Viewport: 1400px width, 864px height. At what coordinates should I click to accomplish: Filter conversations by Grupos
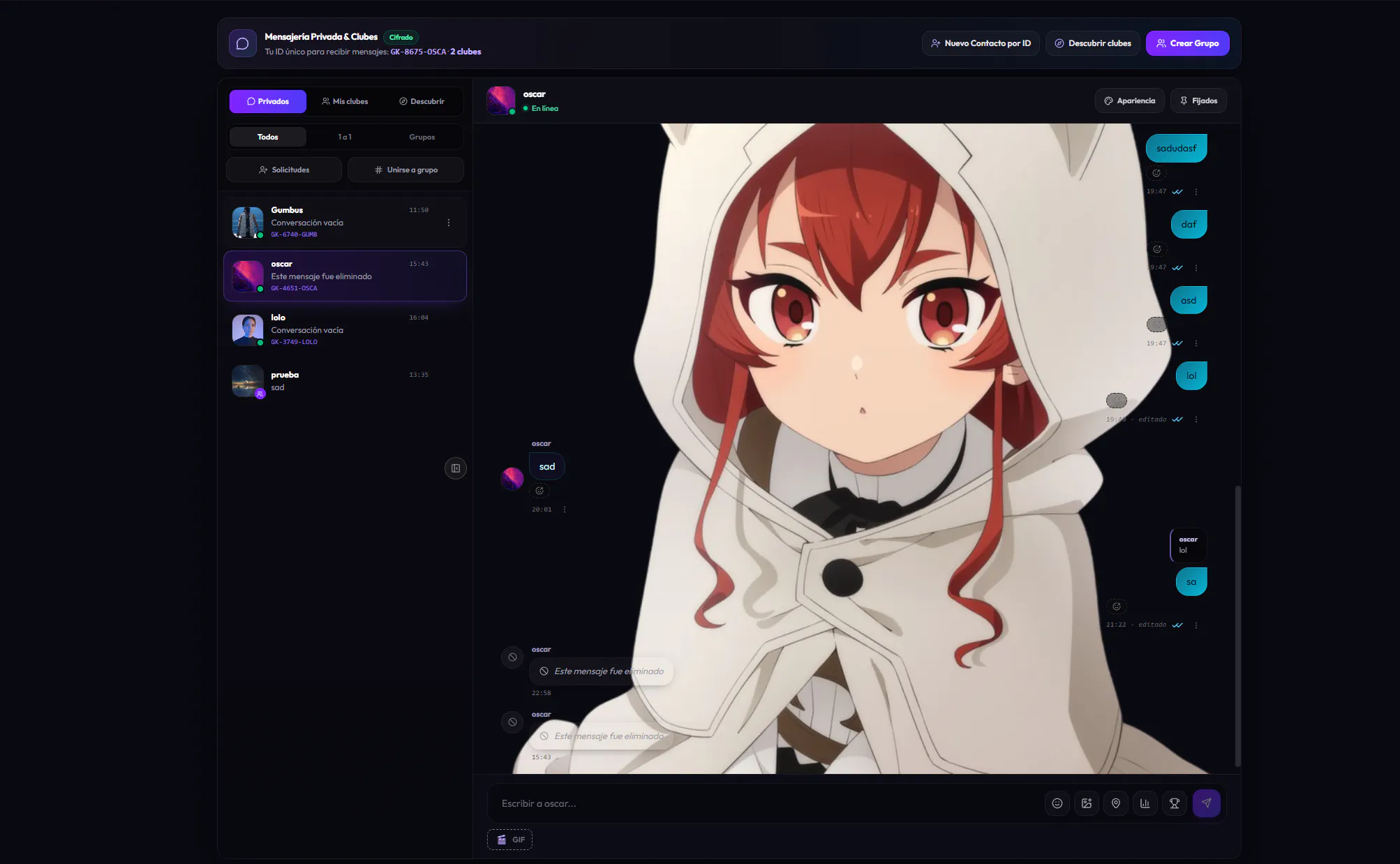click(422, 137)
